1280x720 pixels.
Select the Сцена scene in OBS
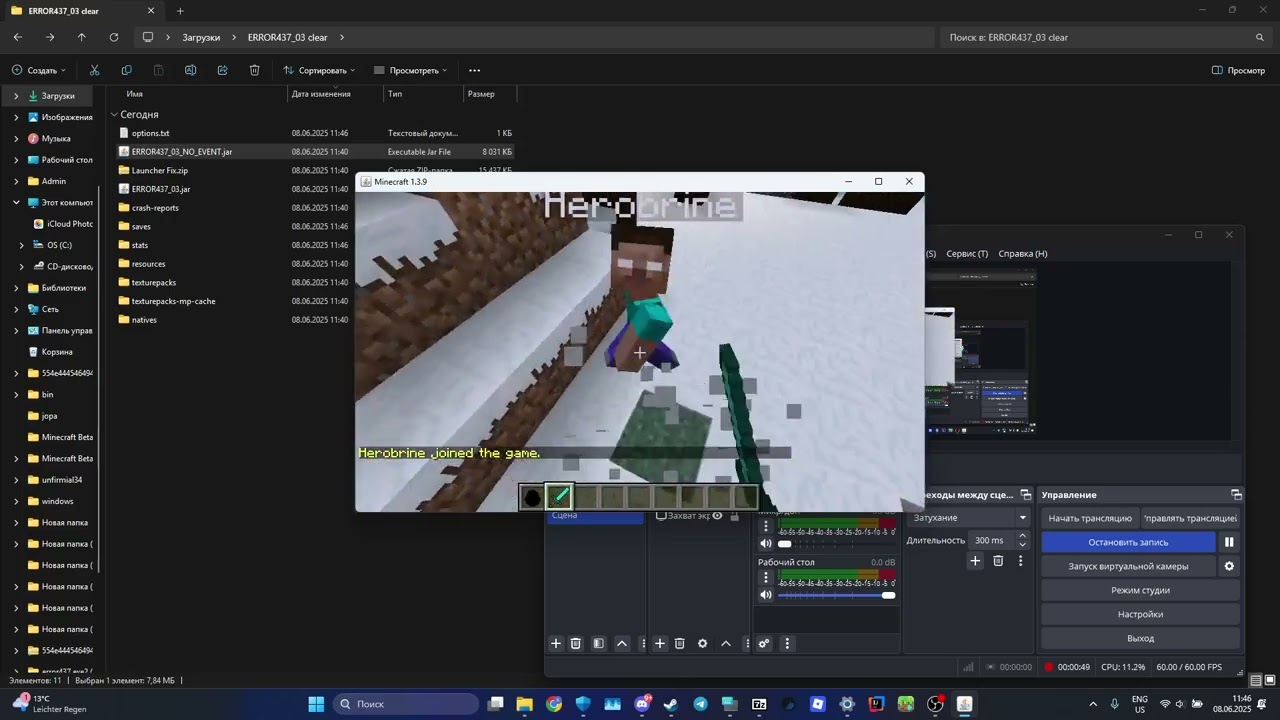(x=595, y=516)
